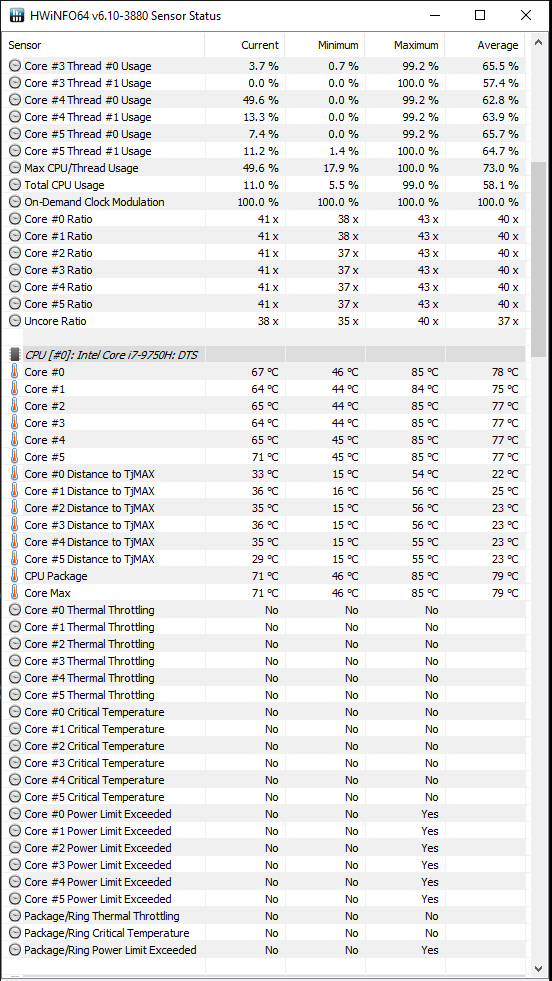Click the icon beside Core #0 Thermal Throttling
Viewport: 552px width, 981px height.
tap(15, 610)
